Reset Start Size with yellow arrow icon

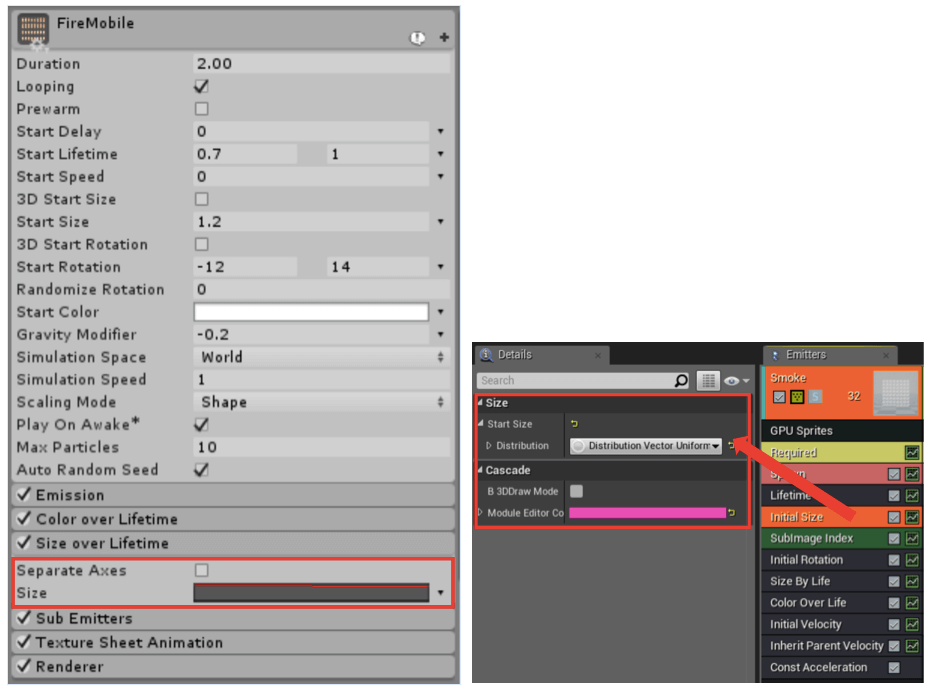tap(574, 424)
